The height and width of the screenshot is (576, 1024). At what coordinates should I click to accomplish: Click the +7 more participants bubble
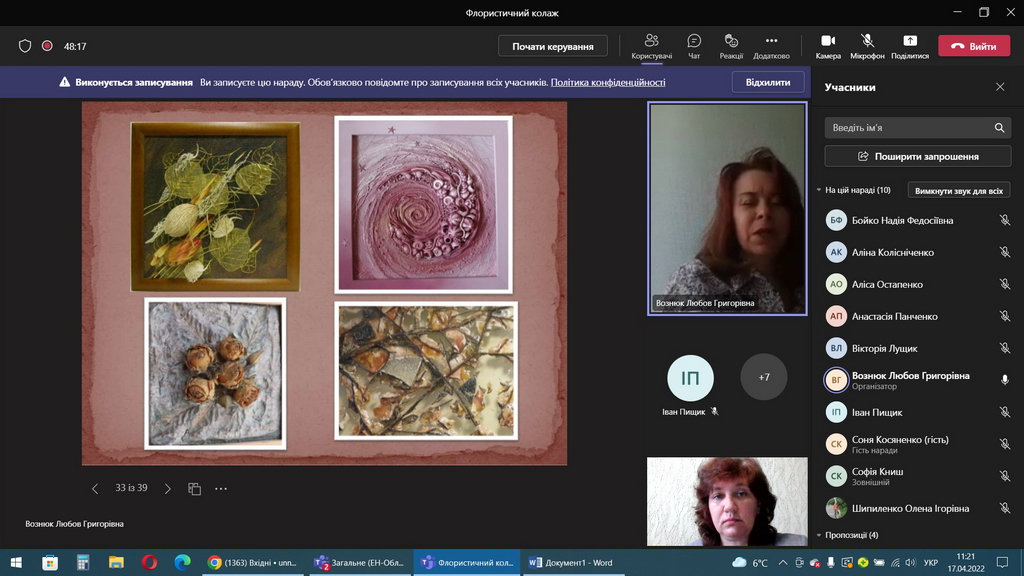point(763,377)
